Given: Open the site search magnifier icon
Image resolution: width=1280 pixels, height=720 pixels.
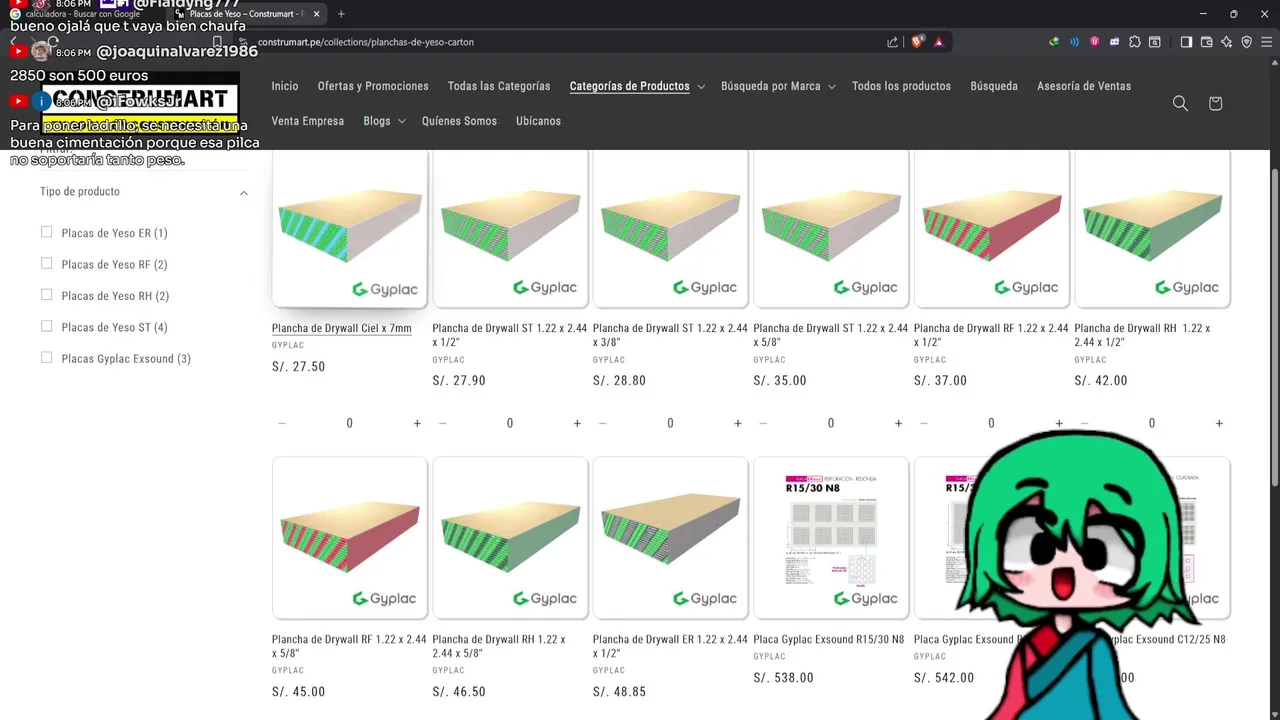Looking at the screenshot, I should (1180, 103).
